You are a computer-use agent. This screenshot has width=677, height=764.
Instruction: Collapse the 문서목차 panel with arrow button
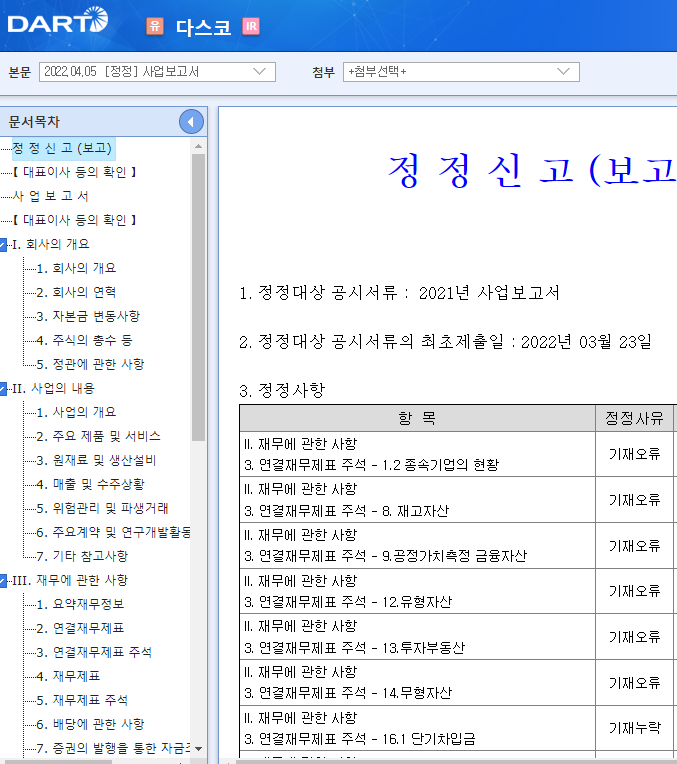(191, 122)
